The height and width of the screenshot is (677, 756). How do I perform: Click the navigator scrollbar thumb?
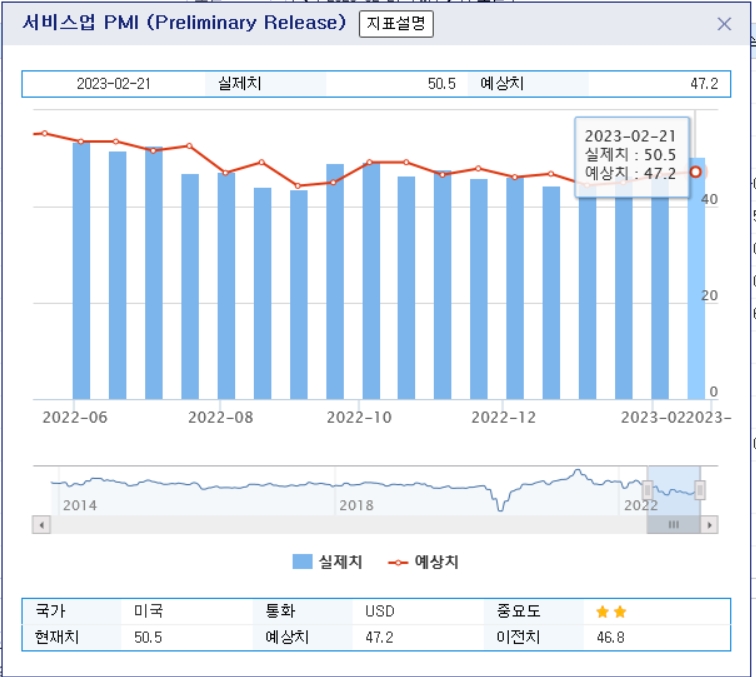coord(674,525)
